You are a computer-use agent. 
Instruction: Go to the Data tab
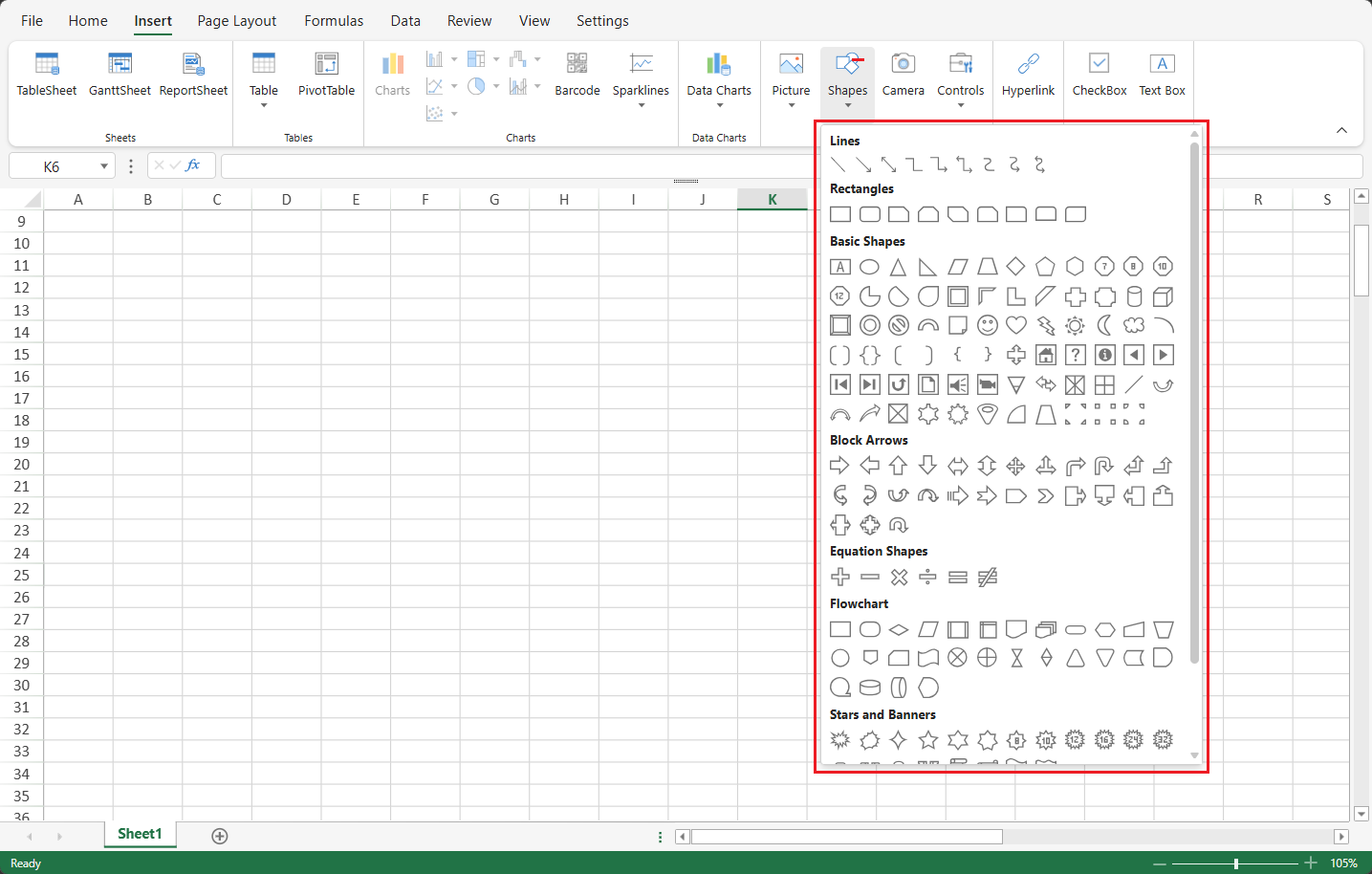[405, 21]
